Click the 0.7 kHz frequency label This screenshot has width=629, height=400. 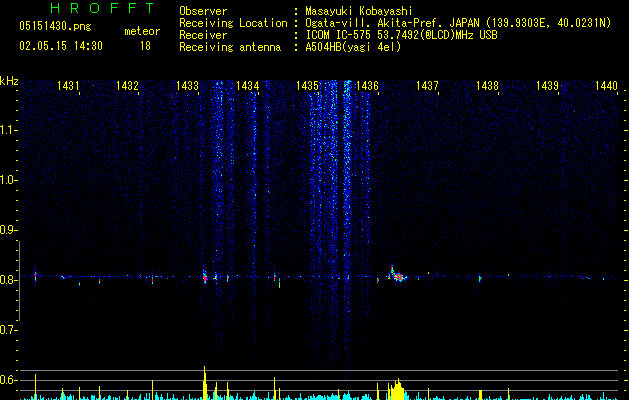click(x=8, y=330)
